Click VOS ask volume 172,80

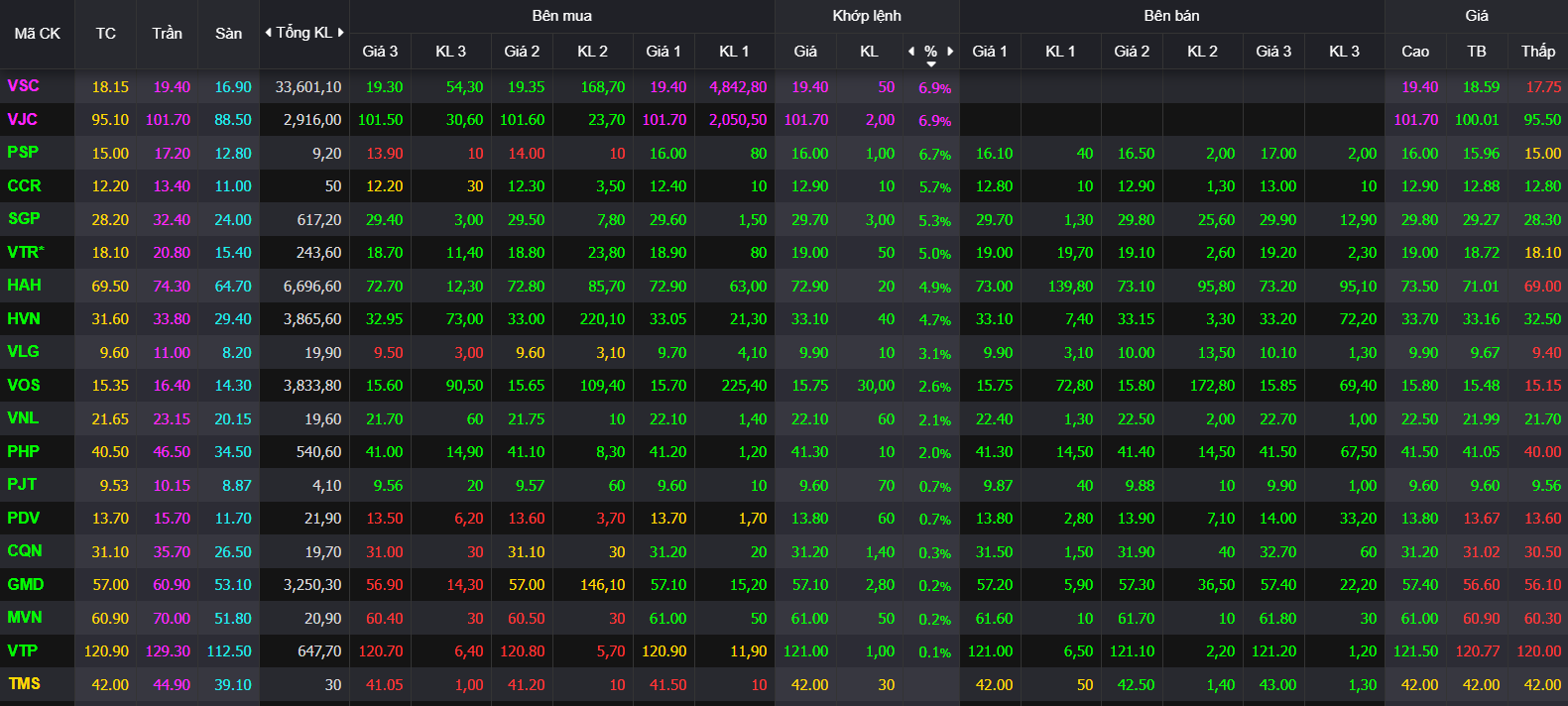1213,386
